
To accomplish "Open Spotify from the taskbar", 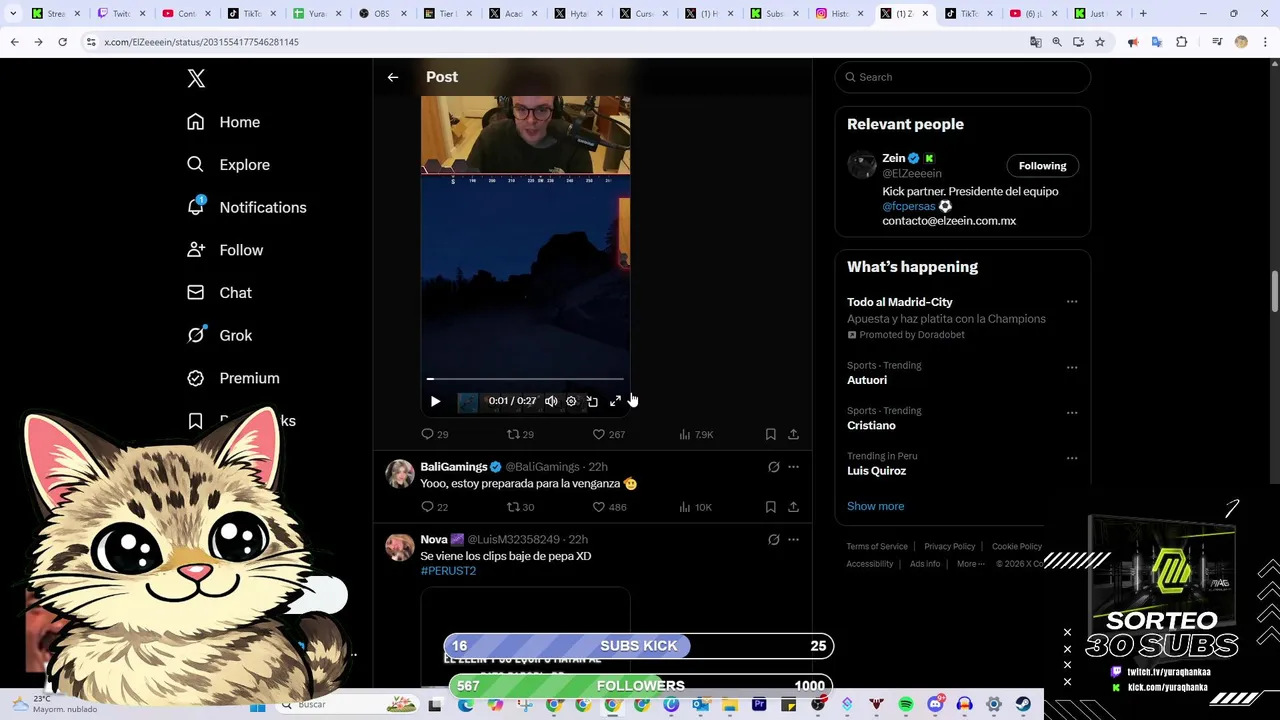I will click(x=906, y=705).
